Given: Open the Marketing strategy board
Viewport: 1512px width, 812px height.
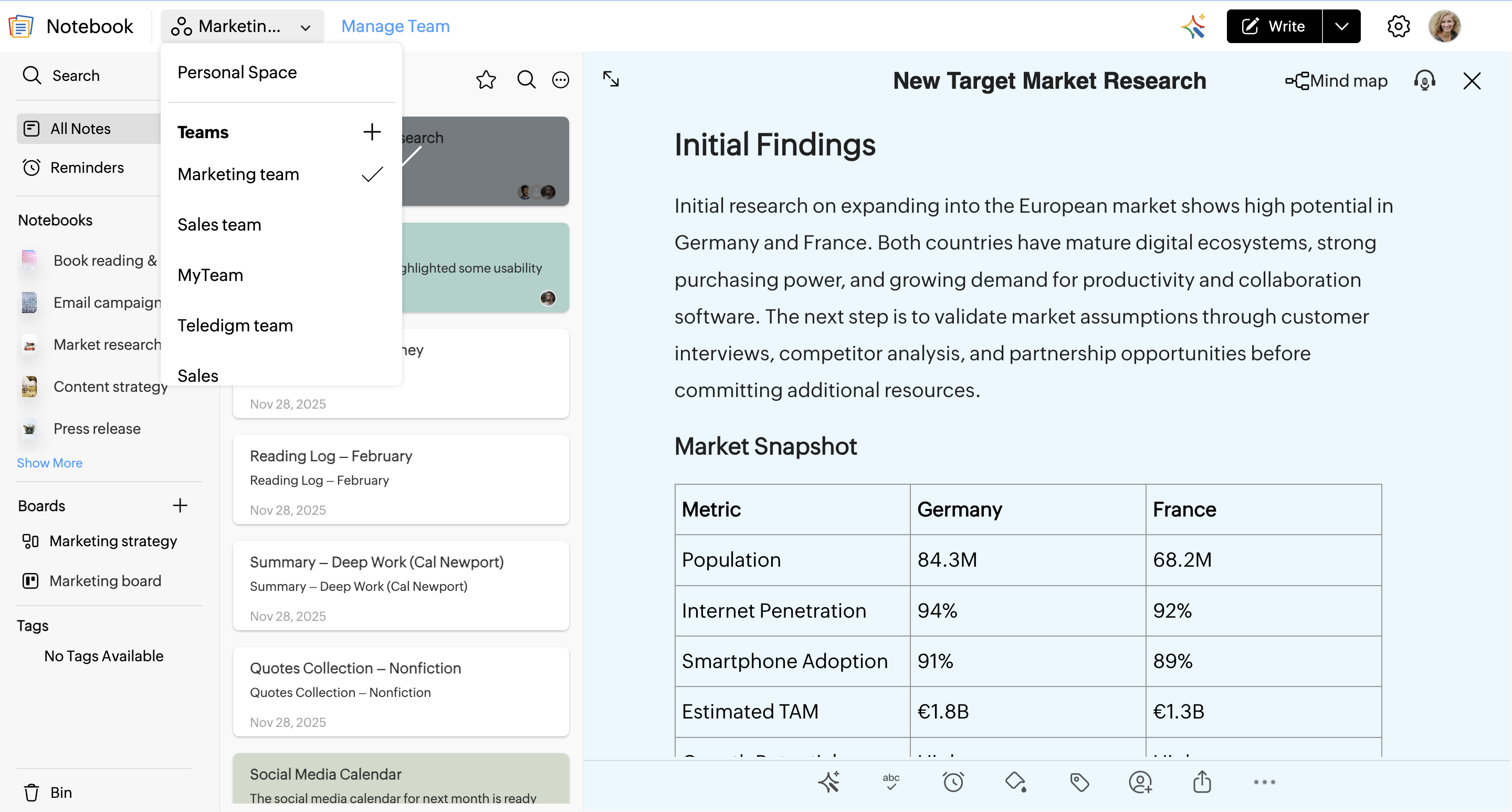Looking at the screenshot, I should (99, 541).
